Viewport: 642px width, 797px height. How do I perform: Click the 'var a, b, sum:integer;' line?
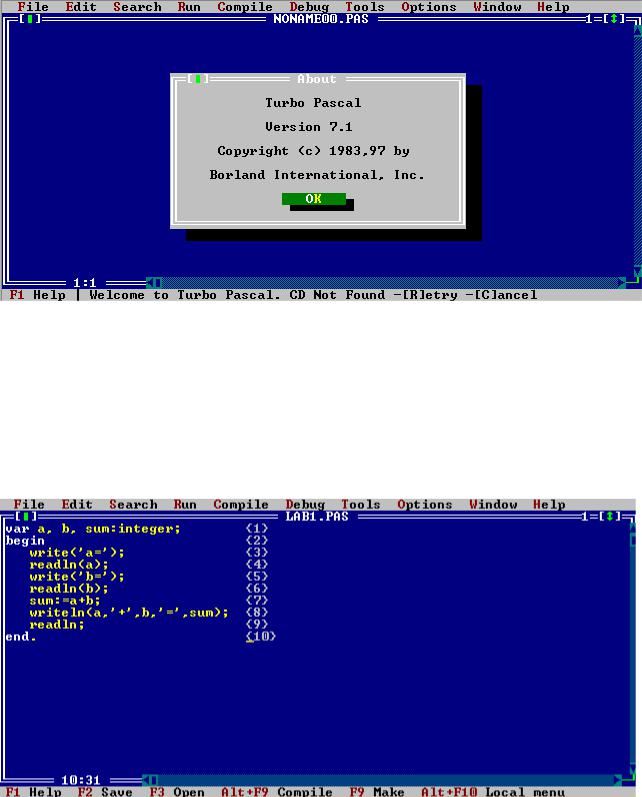[x=93, y=529]
